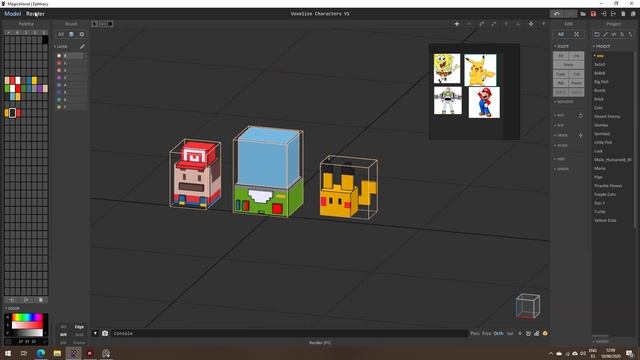Open Yellow Coin project from list
The height and width of the screenshot is (360, 640).
(x=605, y=220)
